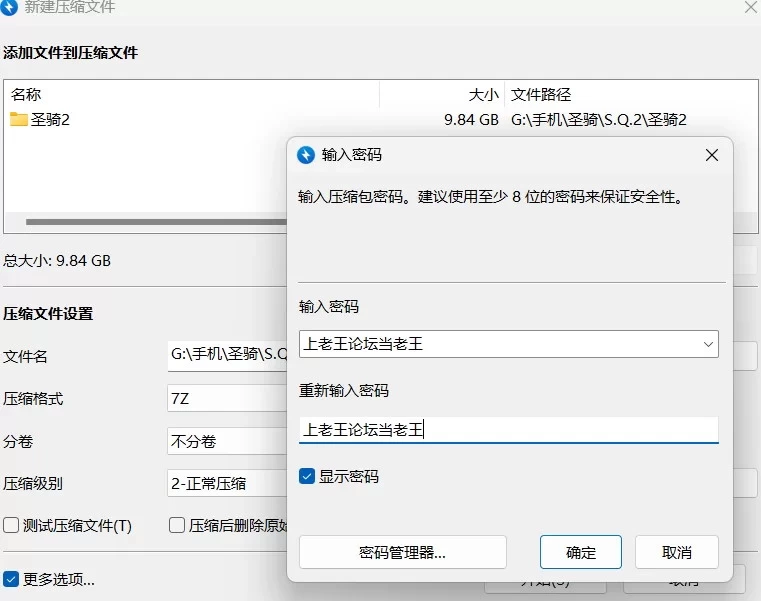
Task: Click 确定 to confirm password
Action: (x=580, y=552)
